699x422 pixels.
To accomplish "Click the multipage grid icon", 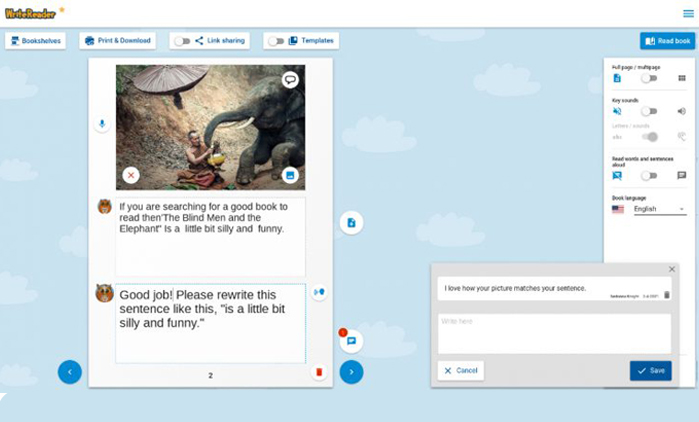I will click(682, 78).
